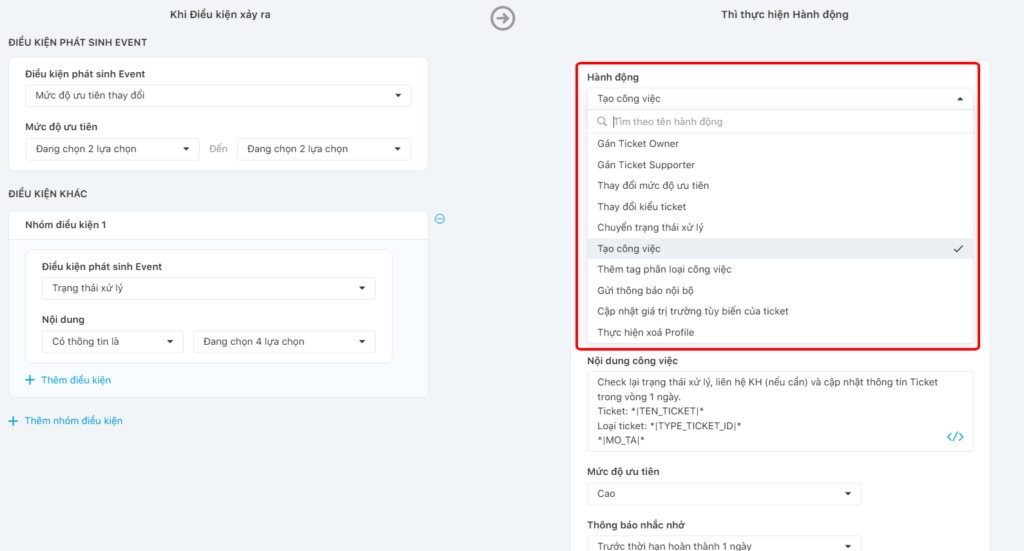Click the search magnifier icon in action dropdown
The height and width of the screenshot is (551, 1024).
point(602,122)
